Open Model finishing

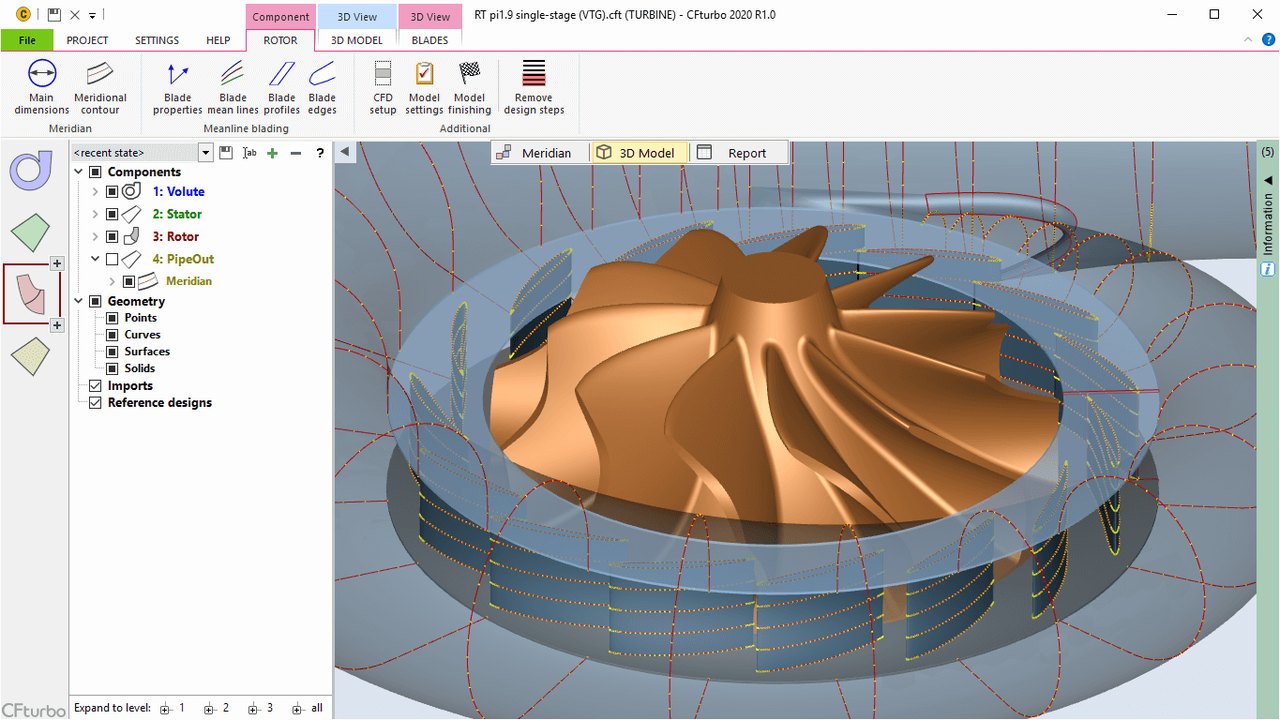(x=469, y=87)
